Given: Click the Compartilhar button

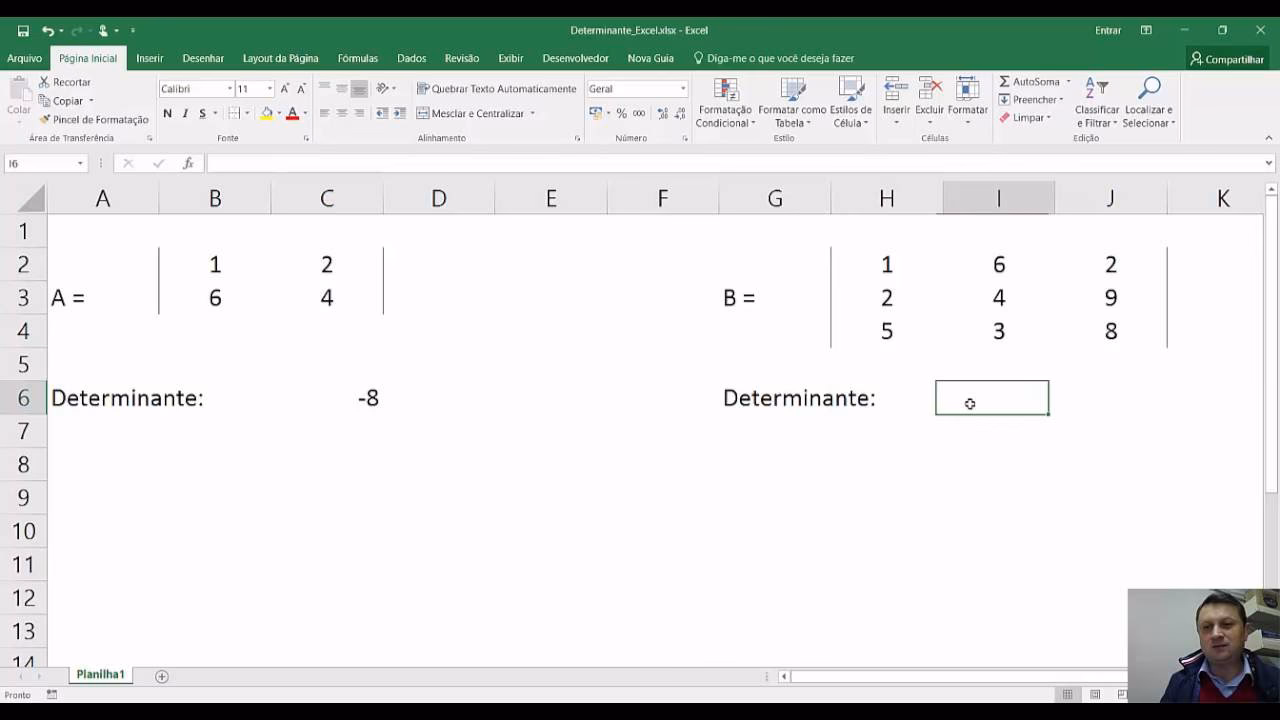Looking at the screenshot, I should click(x=1227, y=58).
